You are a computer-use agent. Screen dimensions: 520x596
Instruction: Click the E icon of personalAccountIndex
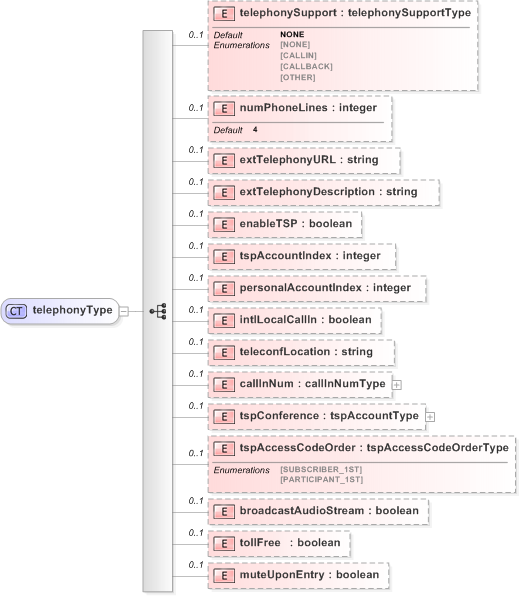point(224,288)
